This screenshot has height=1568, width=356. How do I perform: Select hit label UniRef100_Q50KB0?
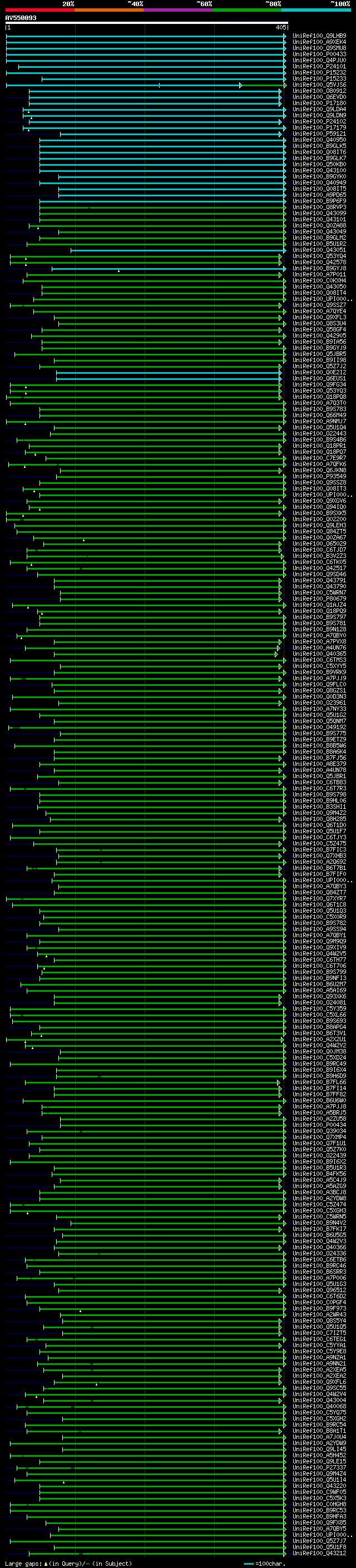(x=319, y=164)
